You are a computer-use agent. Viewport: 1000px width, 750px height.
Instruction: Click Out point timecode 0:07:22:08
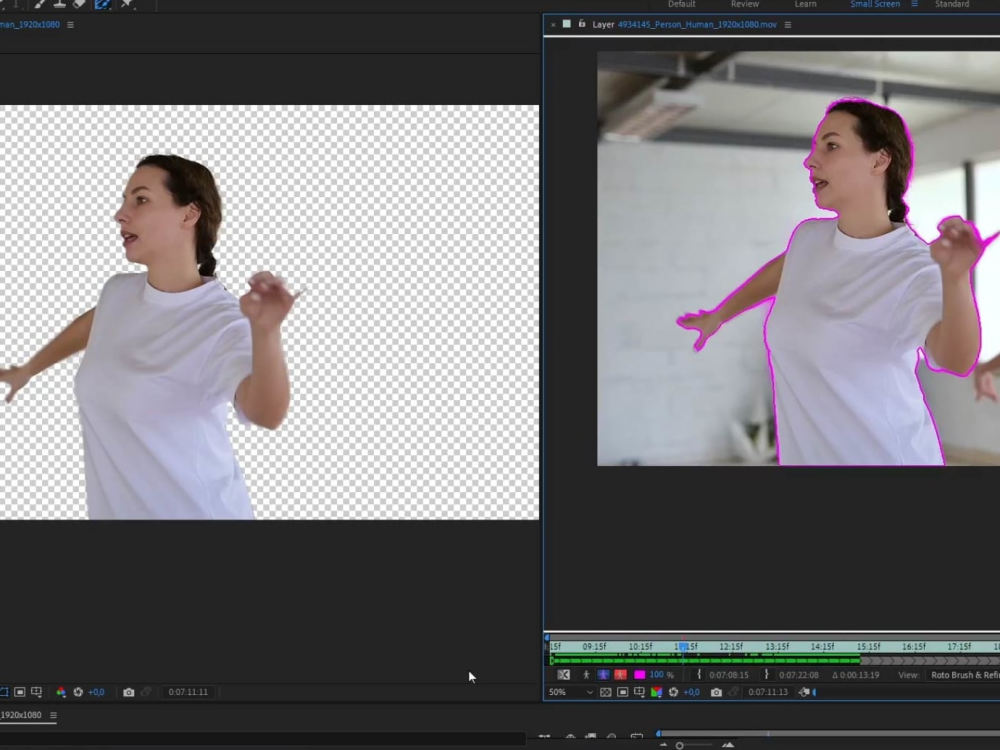tap(798, 675)
